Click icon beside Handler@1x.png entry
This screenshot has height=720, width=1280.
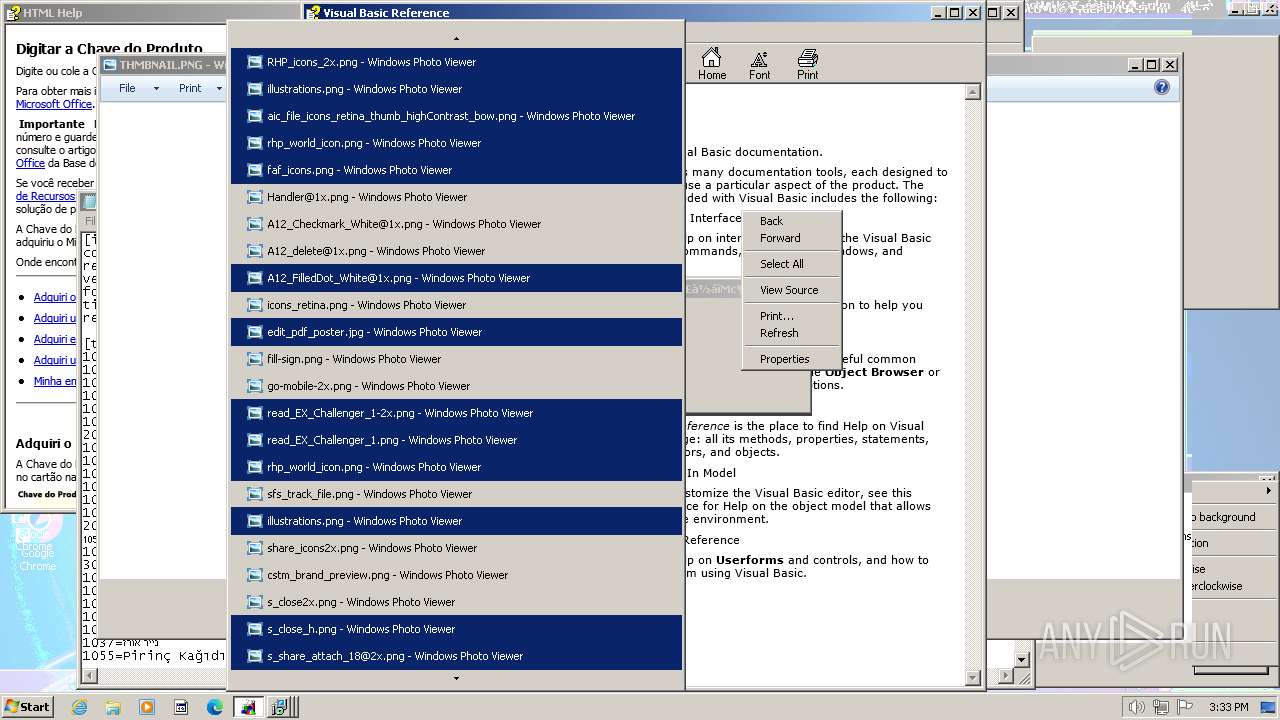254,197
